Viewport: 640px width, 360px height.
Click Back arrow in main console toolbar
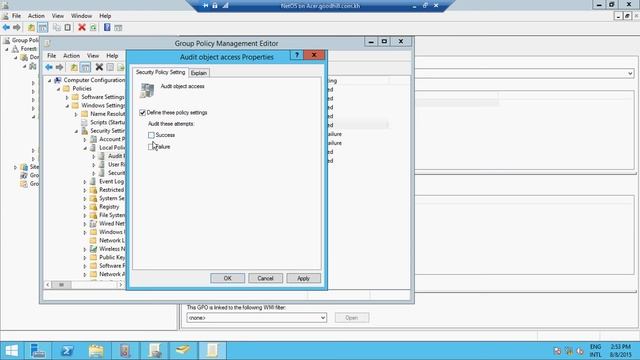click(6, 27)
